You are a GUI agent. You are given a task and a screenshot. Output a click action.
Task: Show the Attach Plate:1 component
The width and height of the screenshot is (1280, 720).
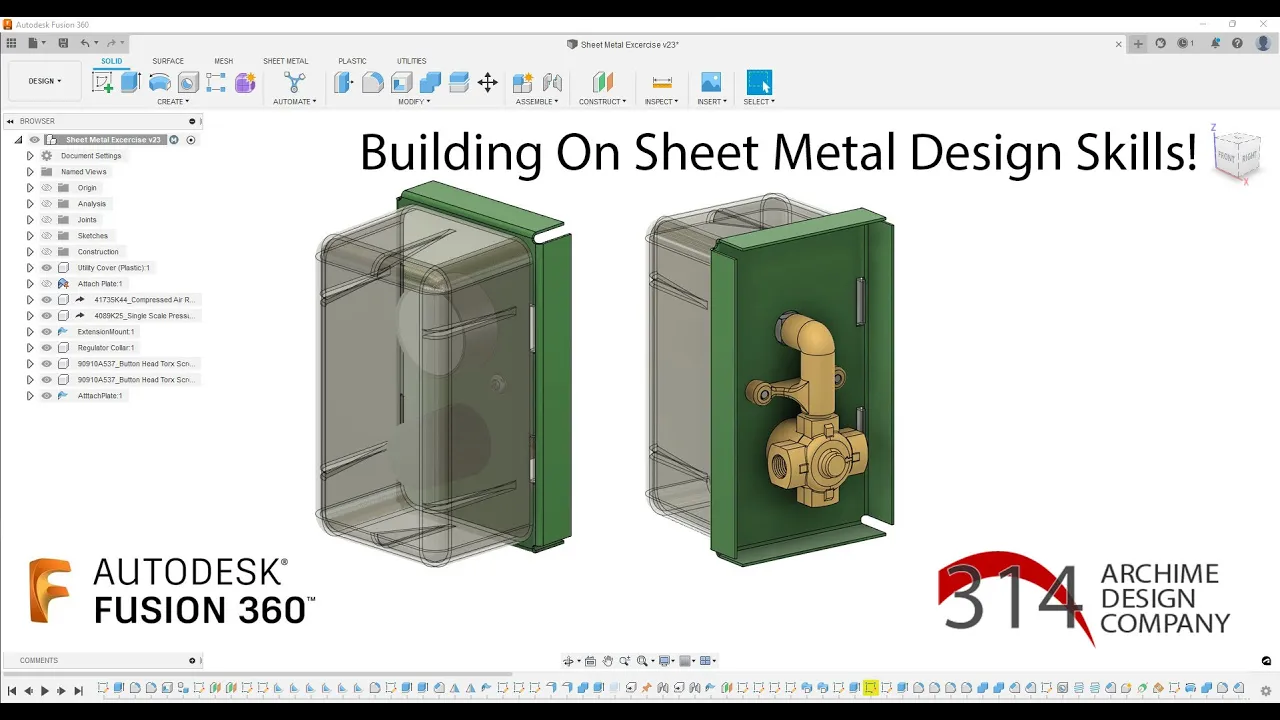(x=46, y=284)
